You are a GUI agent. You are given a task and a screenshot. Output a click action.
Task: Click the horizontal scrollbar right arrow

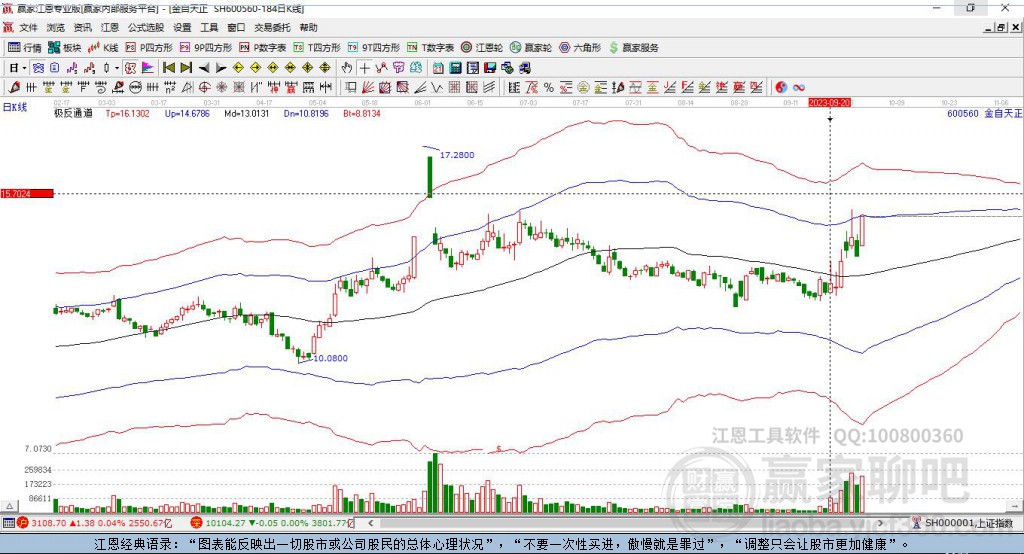coord(880,523)
